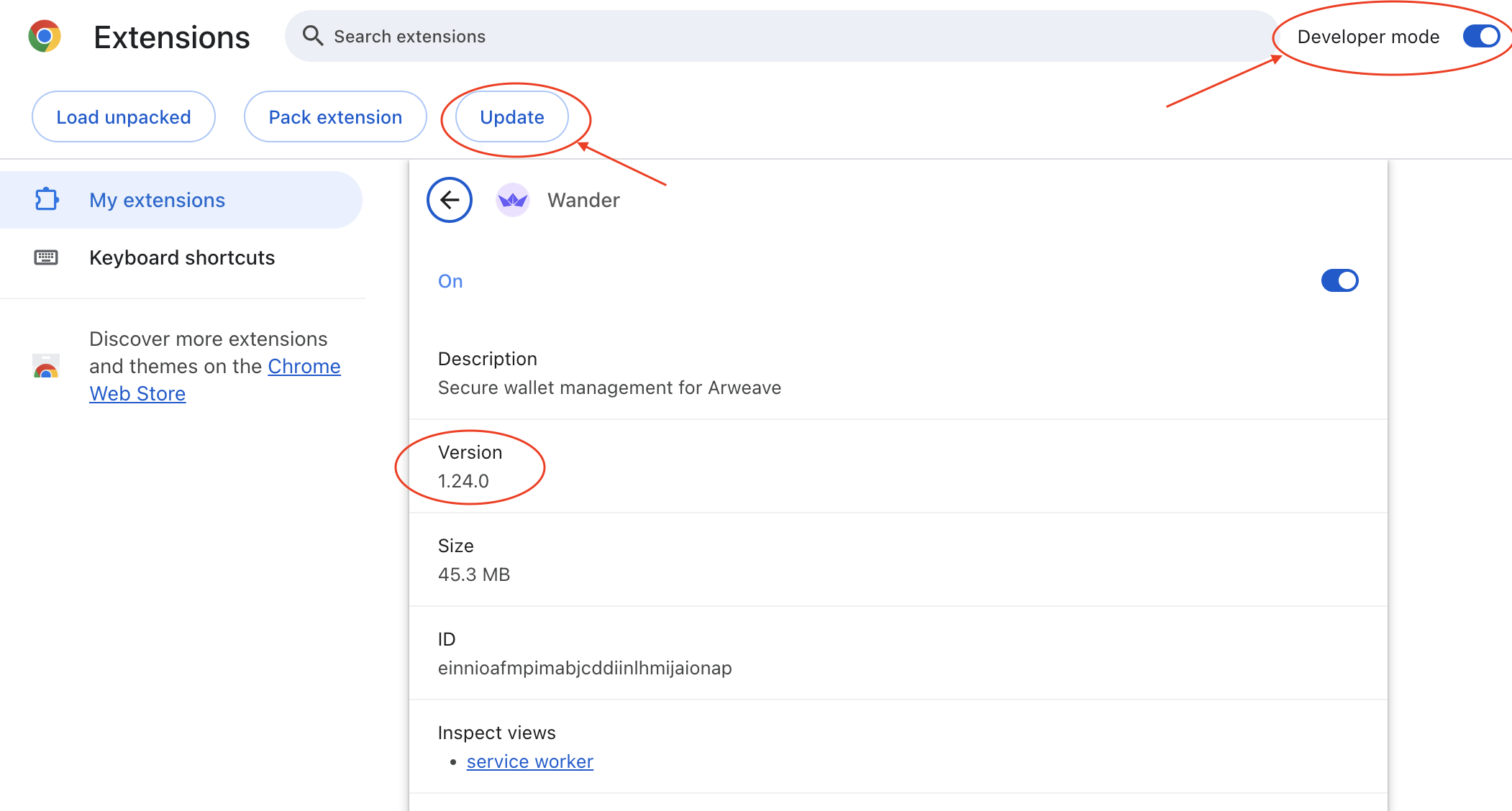Click the Developer mode label
Viewport: 1512px width, 811px height.
(x=1368, y=37)
